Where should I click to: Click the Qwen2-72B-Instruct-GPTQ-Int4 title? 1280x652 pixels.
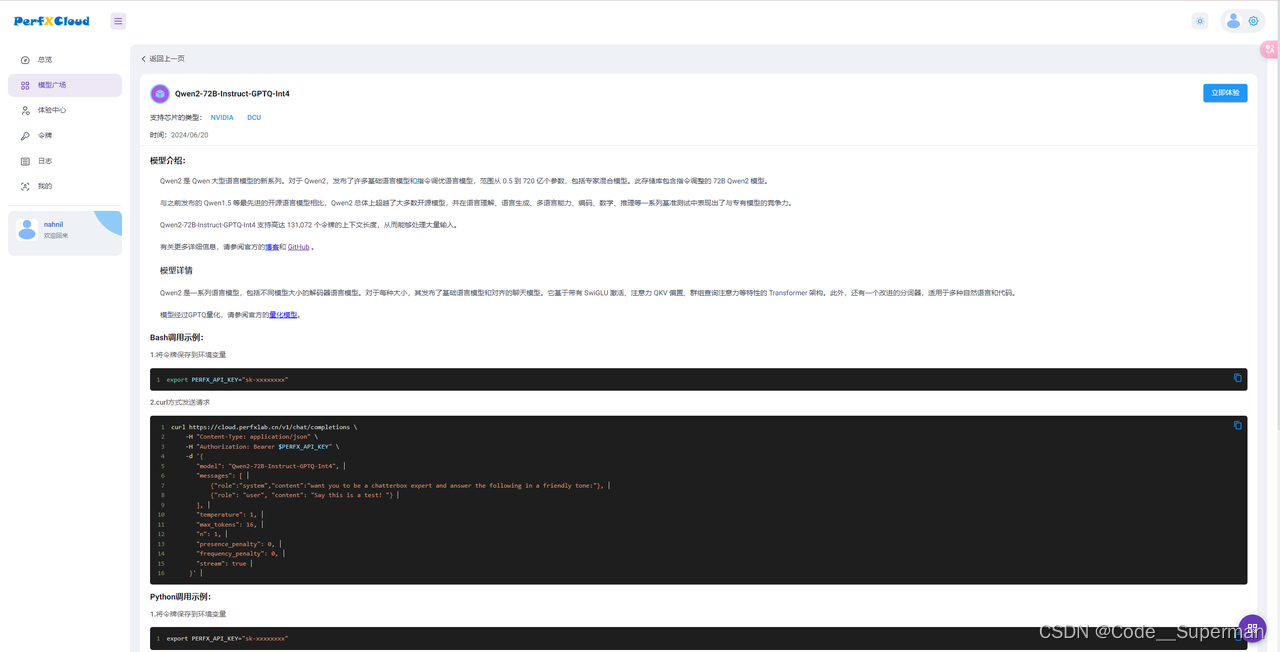[x=232, y=93]
